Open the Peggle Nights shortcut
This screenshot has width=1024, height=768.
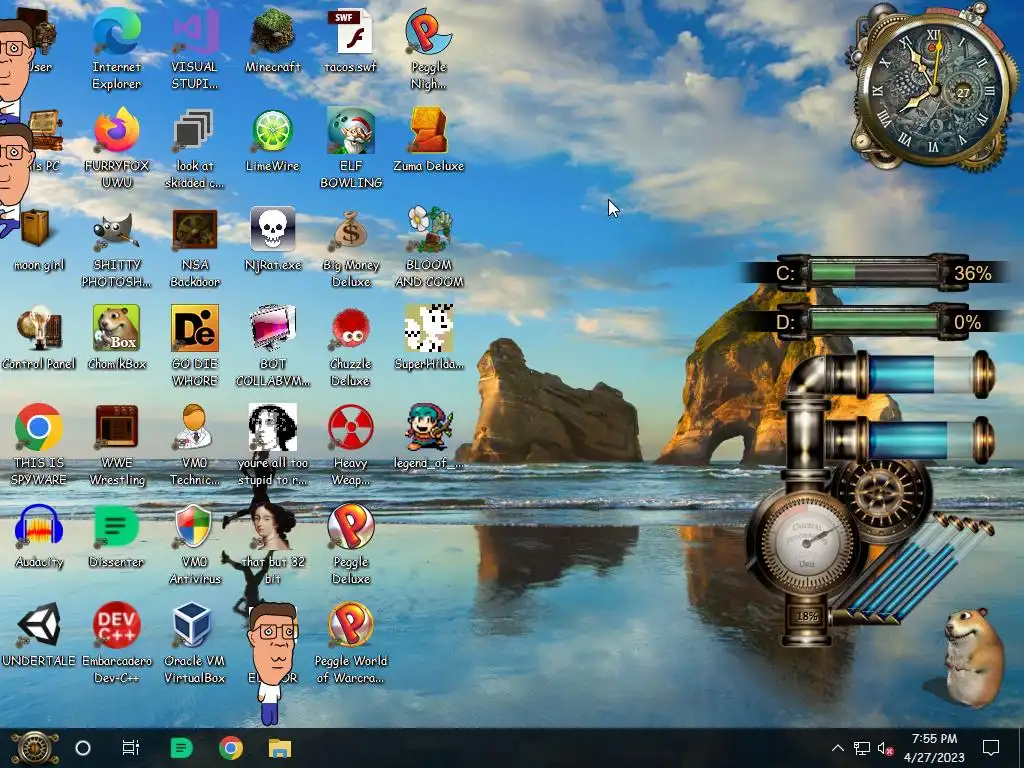tap(428, 33)
